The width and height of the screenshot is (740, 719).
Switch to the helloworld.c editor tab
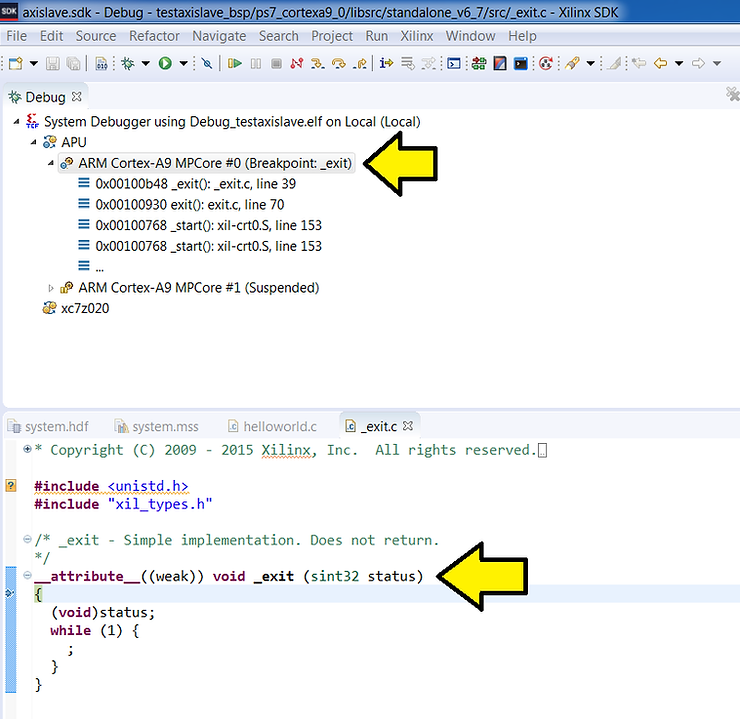[281, 426]
